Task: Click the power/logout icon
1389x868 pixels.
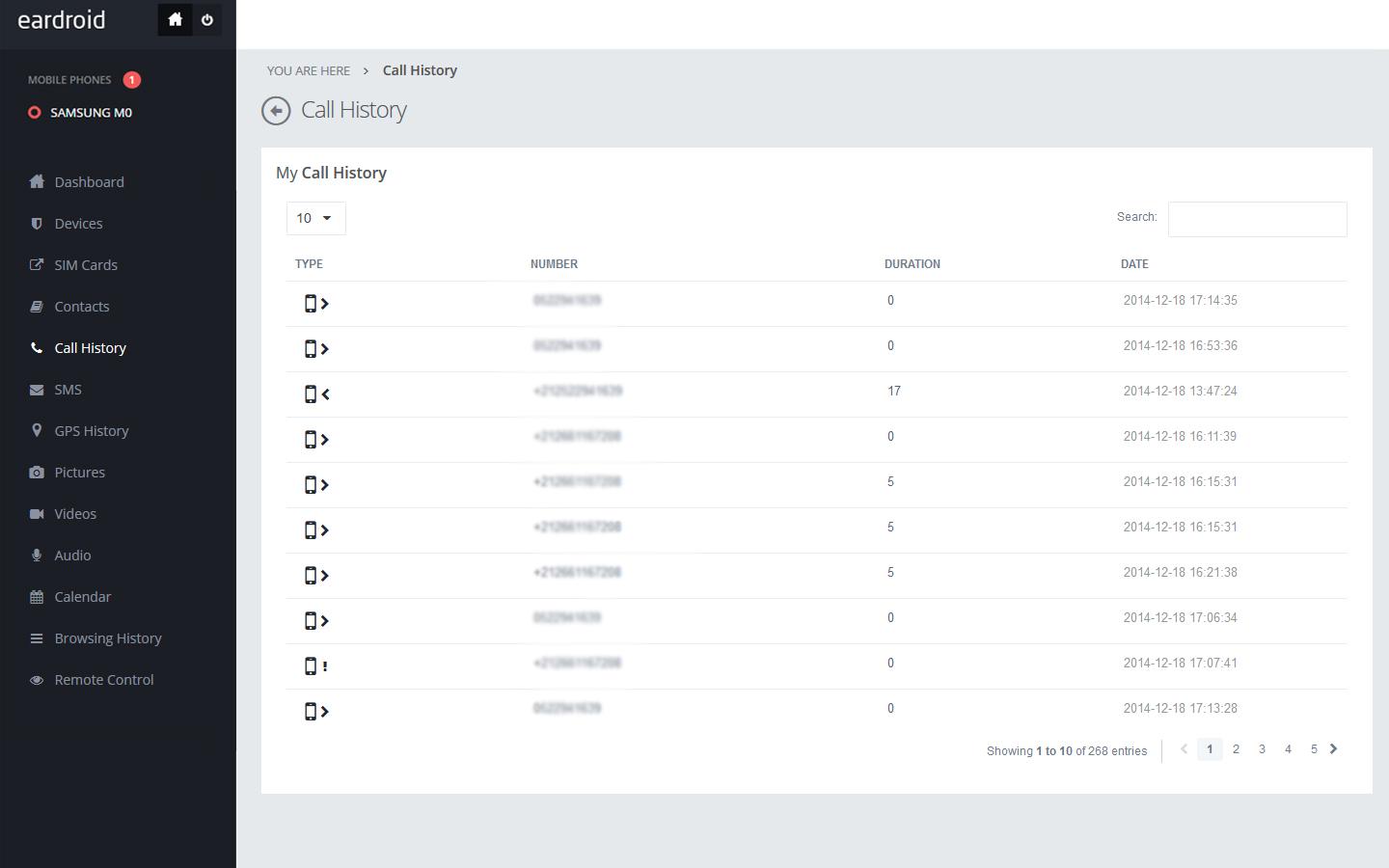Action: pyautogui.click(x=206, y=19)
